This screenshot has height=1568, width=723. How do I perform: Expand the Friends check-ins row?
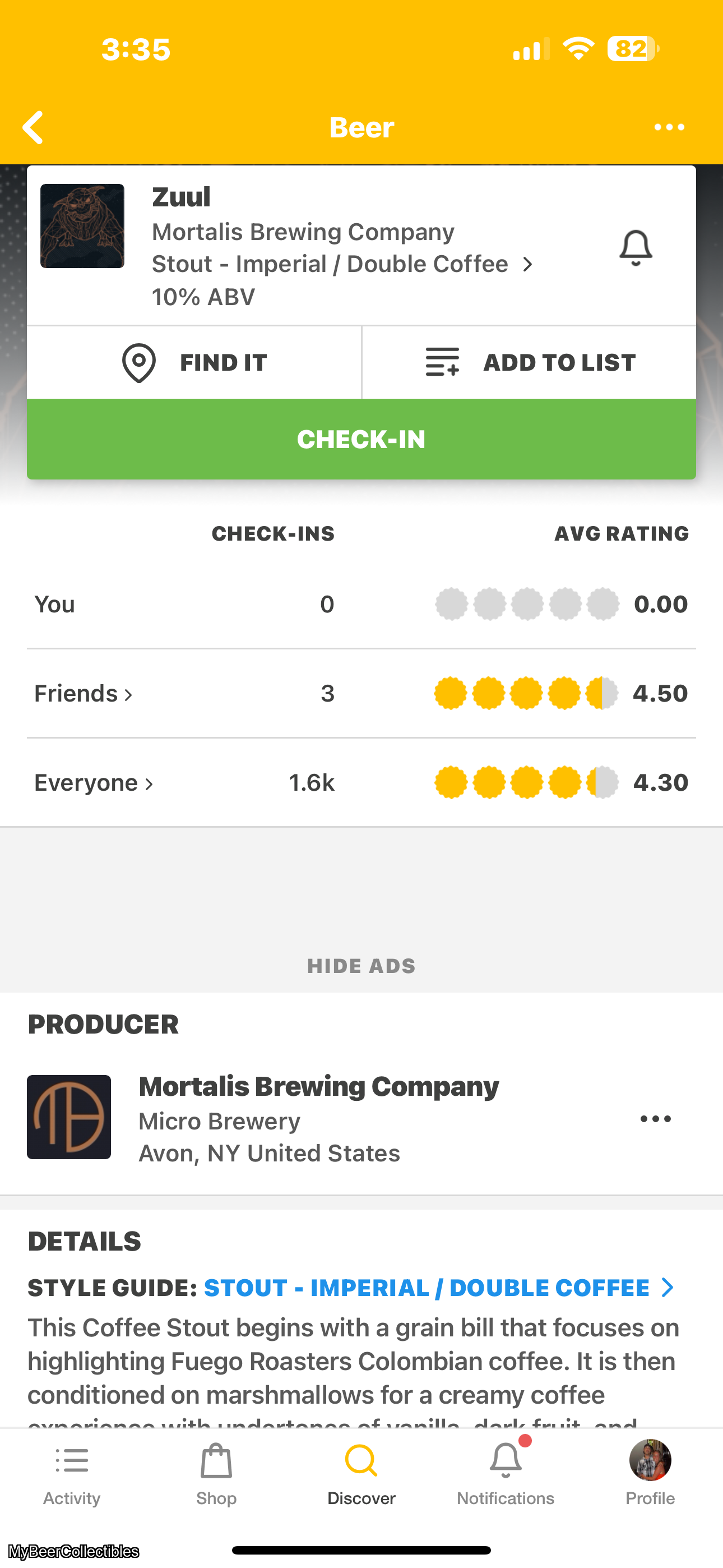[84, 693]
